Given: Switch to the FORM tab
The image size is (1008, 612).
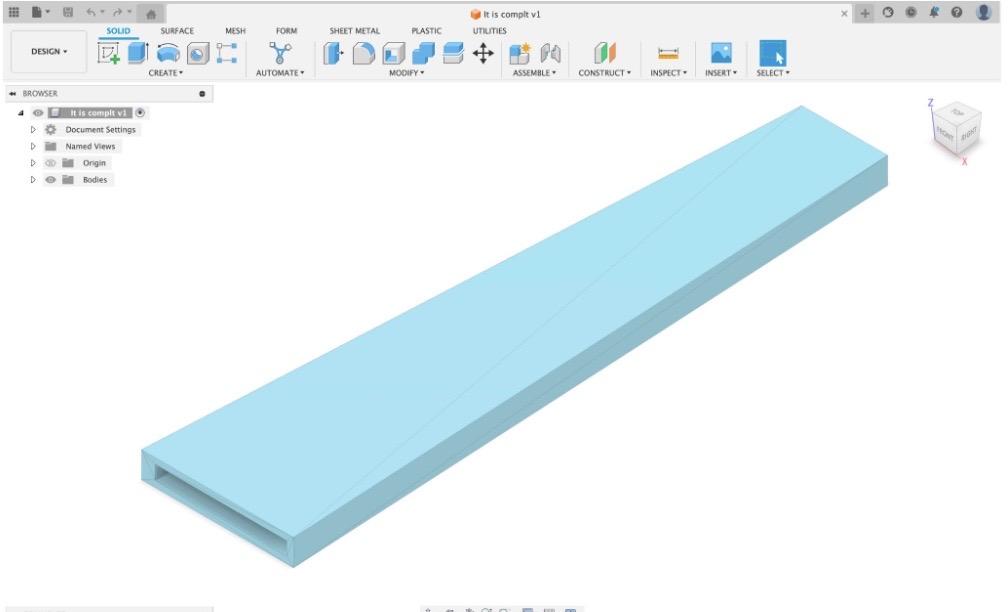Looking at the screenshot, I should 286,31.
